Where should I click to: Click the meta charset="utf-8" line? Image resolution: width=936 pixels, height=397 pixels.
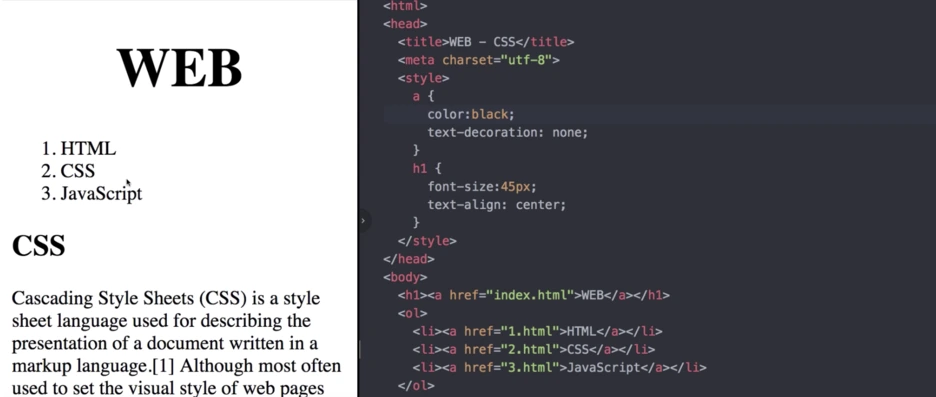coord(478,60)
